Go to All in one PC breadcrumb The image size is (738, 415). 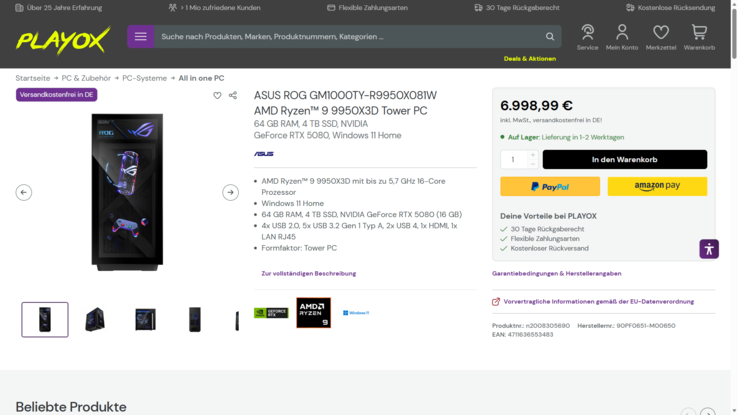click(201, 78)
